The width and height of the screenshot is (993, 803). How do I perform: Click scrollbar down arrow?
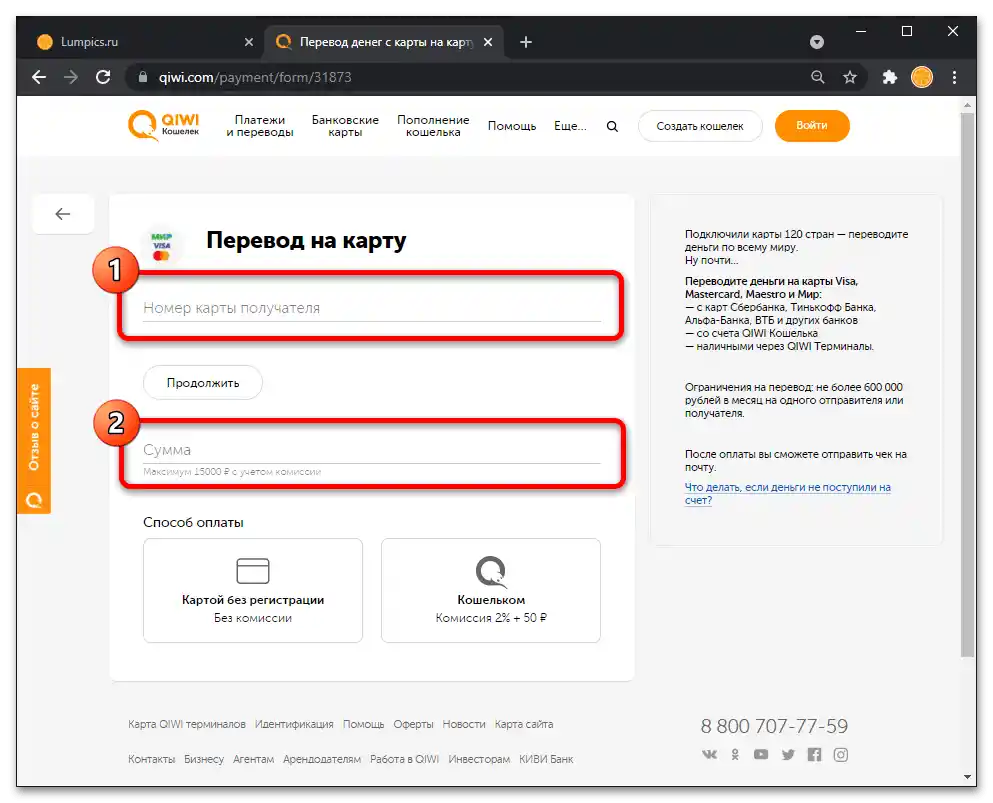pyautogui.click(x=967, y=776)
